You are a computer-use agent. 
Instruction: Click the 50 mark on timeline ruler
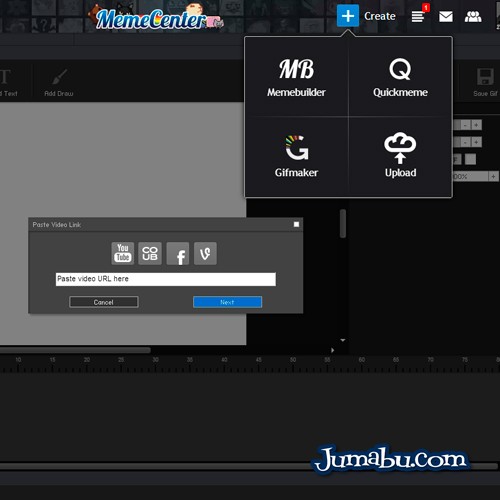click(293, 360)
